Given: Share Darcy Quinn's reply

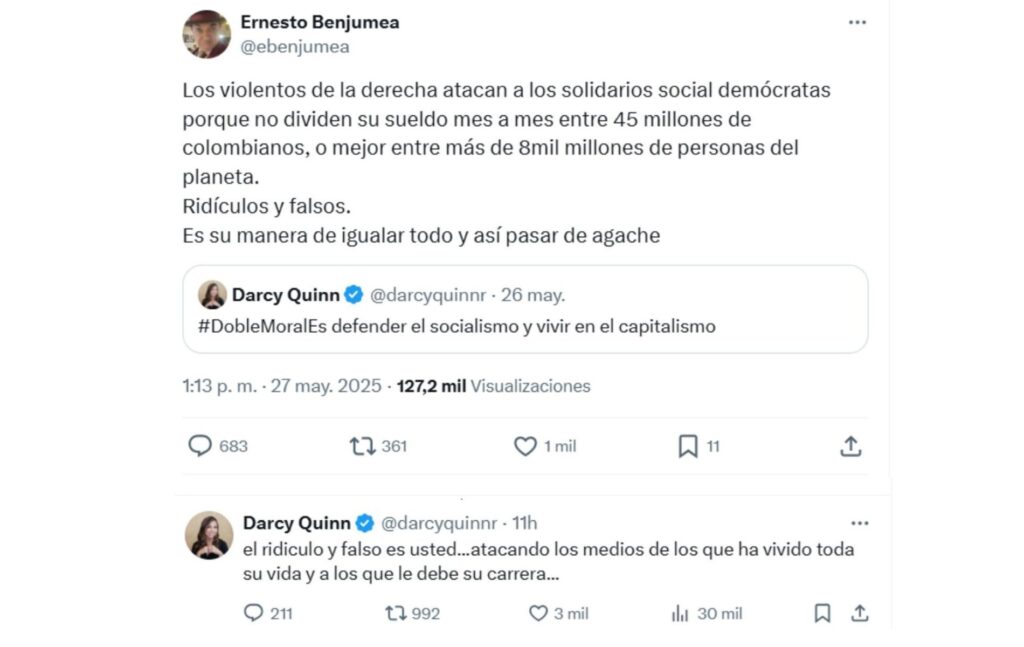Looking at the screenshot, I should click(x=858, y=613).
